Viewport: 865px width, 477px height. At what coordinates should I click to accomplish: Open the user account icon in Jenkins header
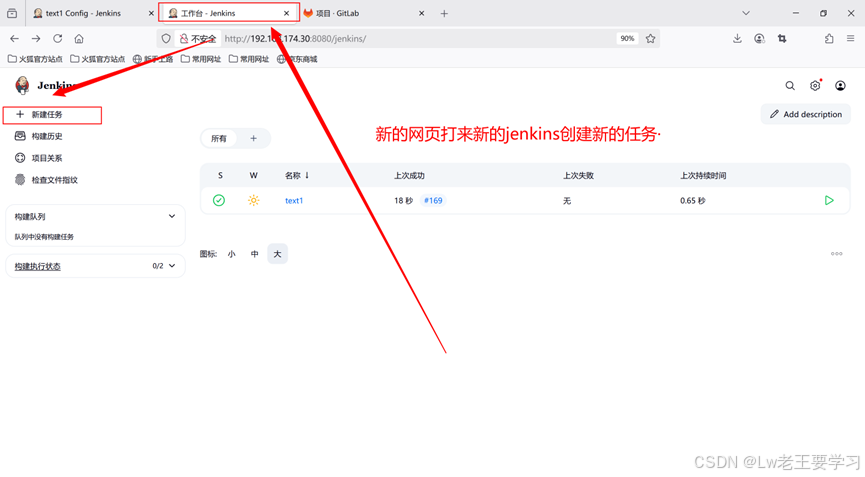840,85
